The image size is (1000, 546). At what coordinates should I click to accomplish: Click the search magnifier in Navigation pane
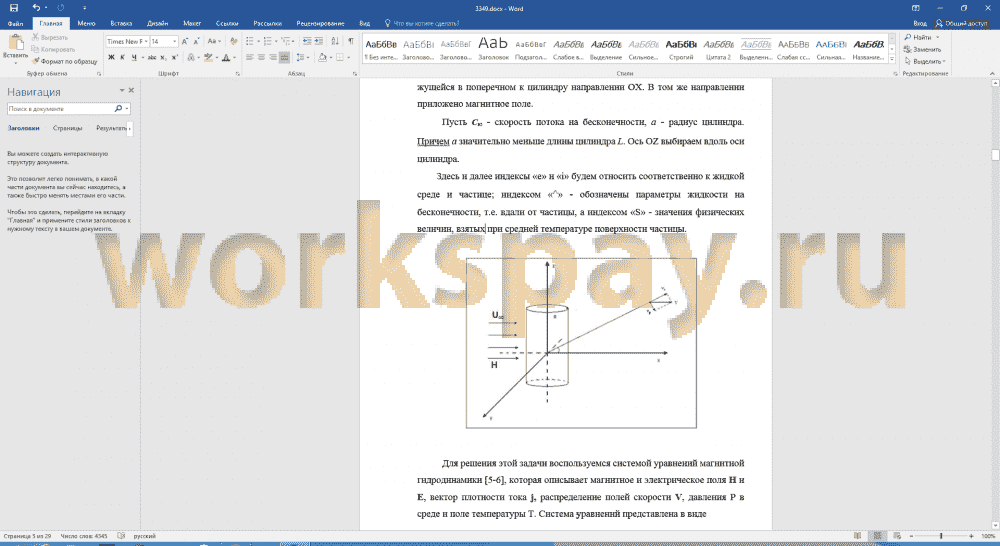[x=118, y=109]
